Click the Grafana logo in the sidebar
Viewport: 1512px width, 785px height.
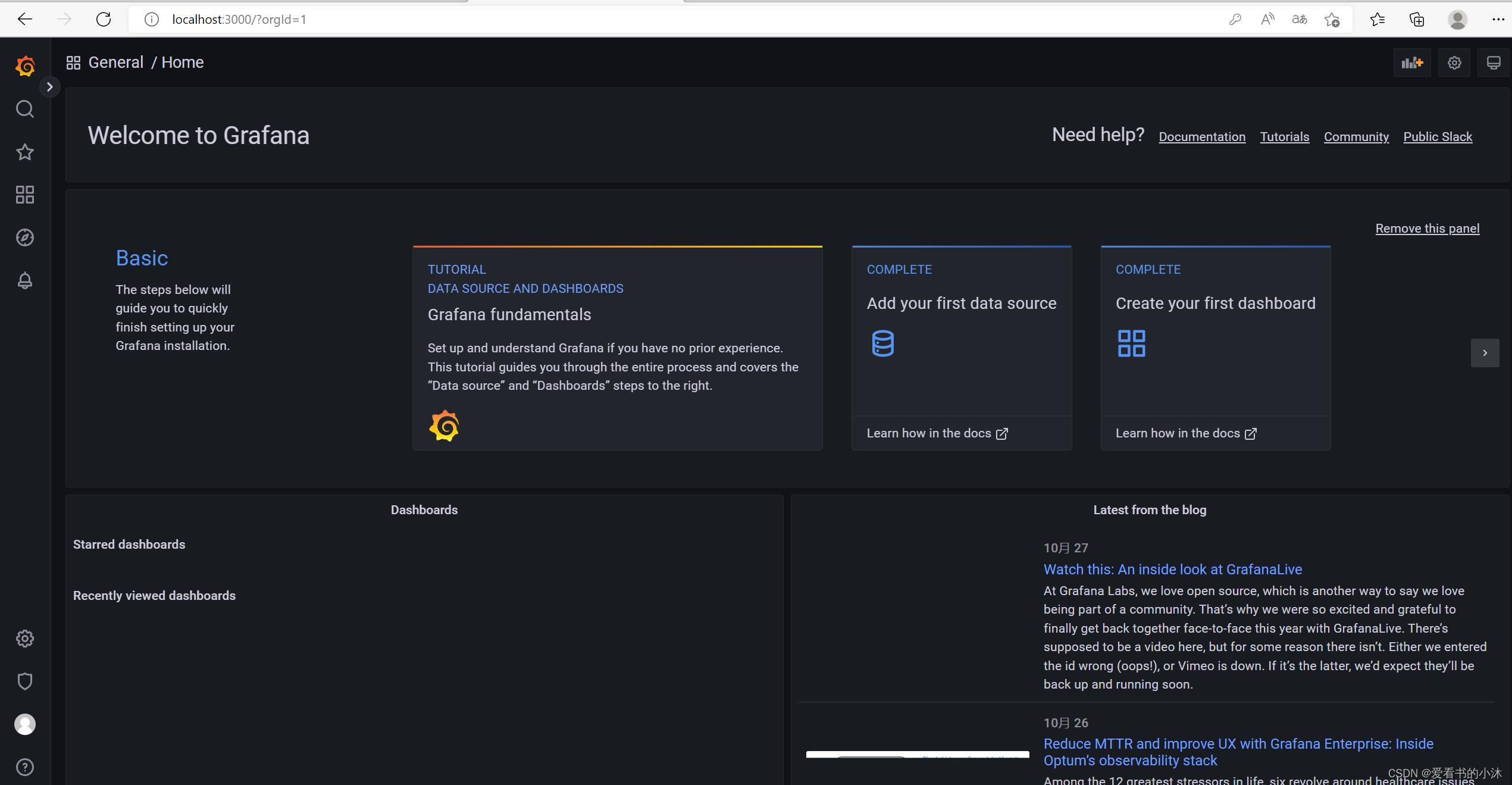coord(25,66)
